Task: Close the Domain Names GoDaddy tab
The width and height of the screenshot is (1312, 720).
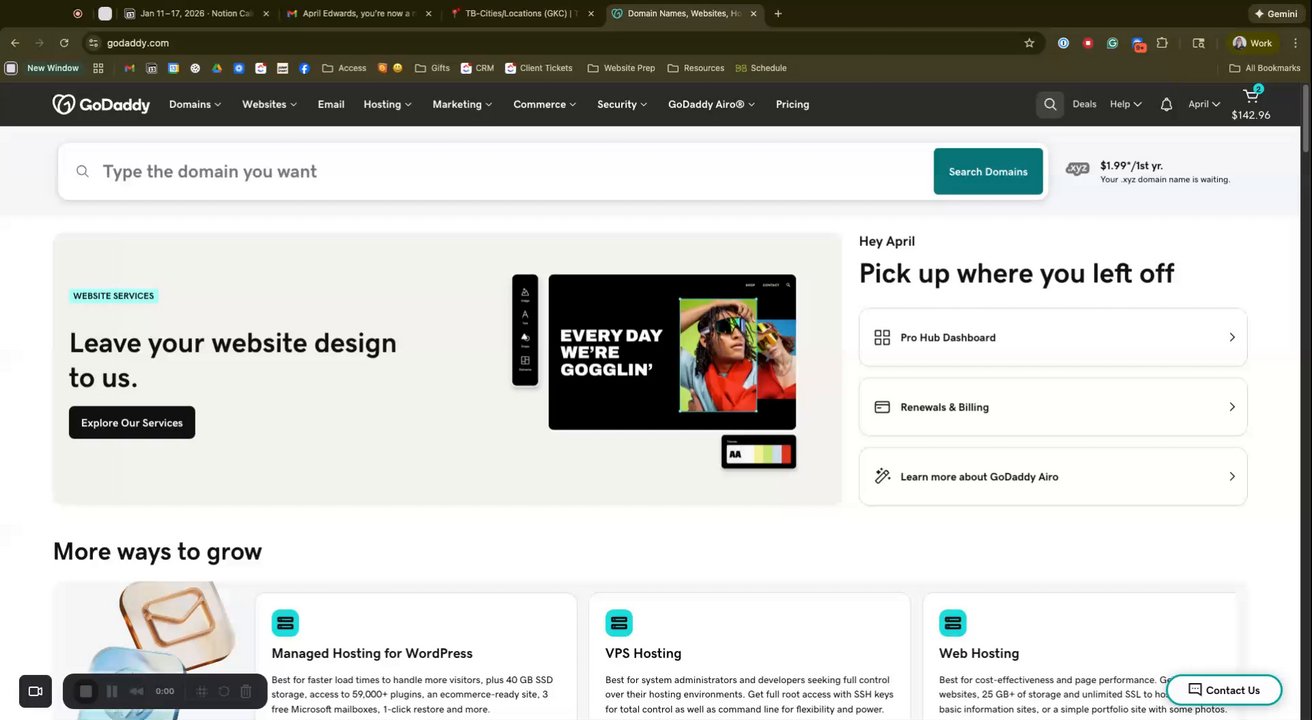Action: click(753, 14)
